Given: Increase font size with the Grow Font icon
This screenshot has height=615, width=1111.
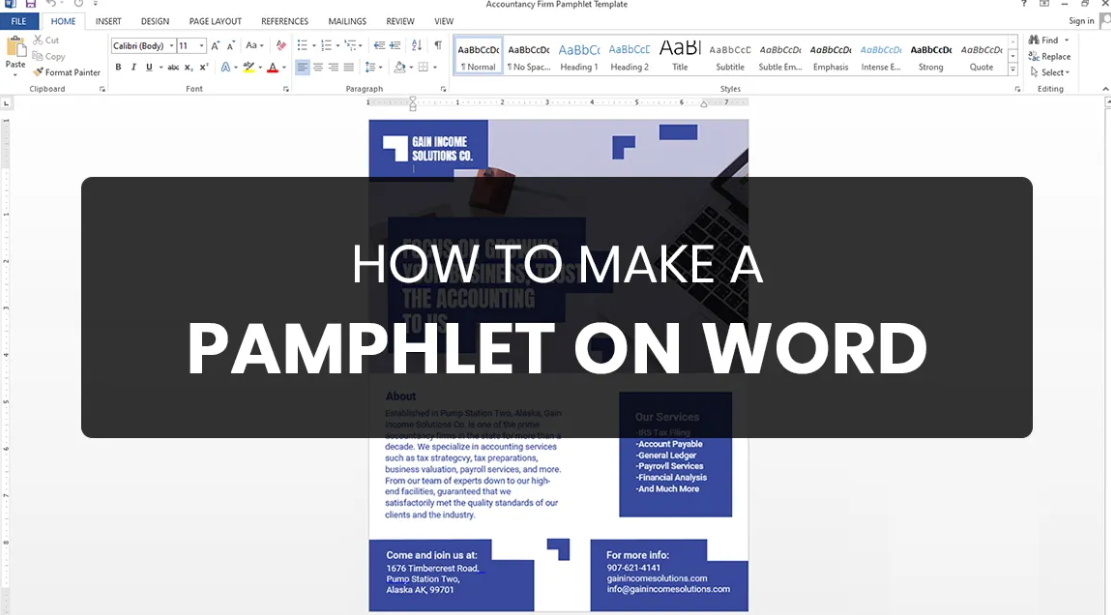Looking at the screenshot, I should click(215, 46).
